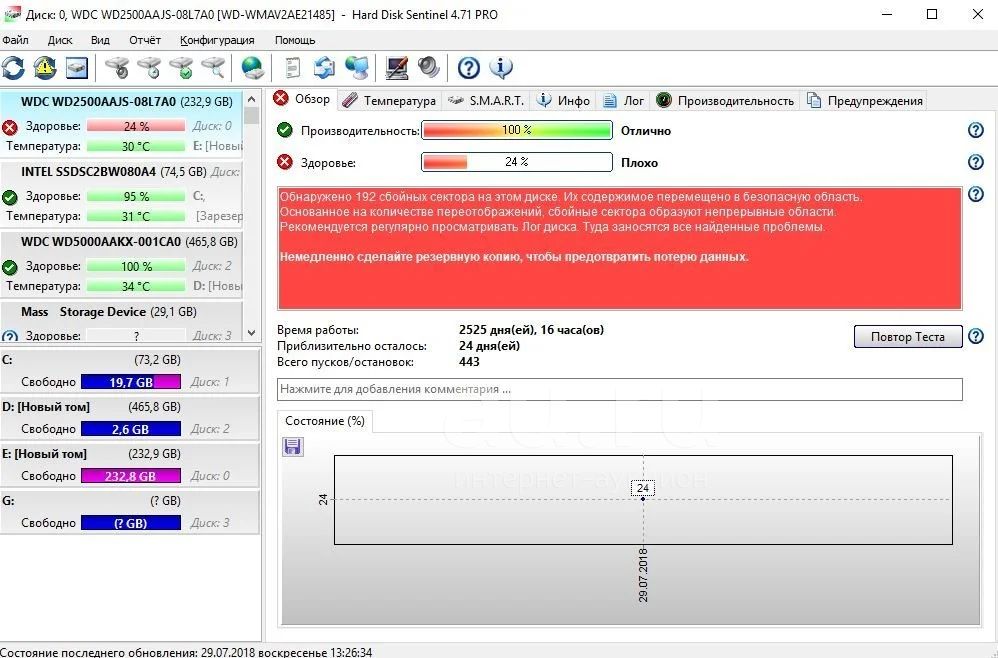The height and width of the screenshot is (658, 998).
Task: Click the 24 data point on the graph
Action: tap(643, 498)
